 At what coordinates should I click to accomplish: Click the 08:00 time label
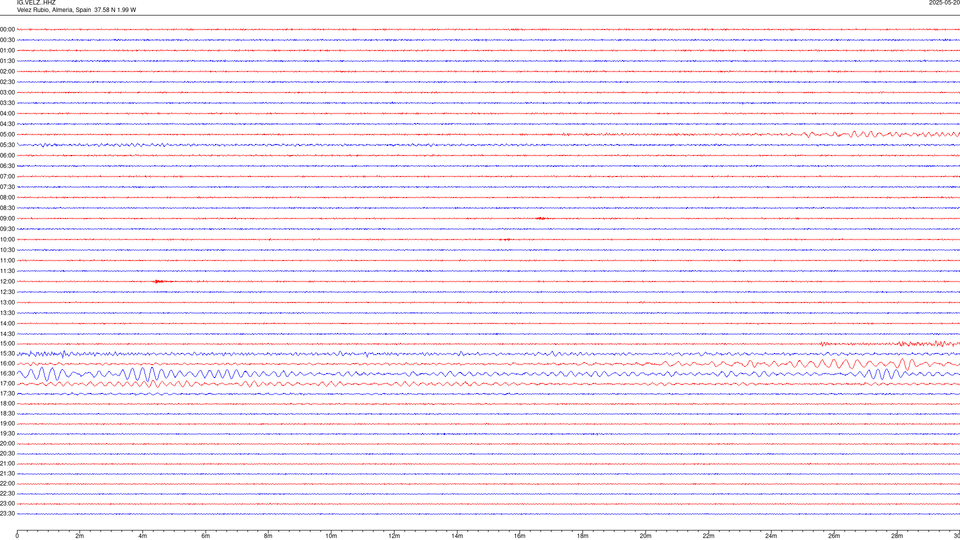(x=7, y=197)
